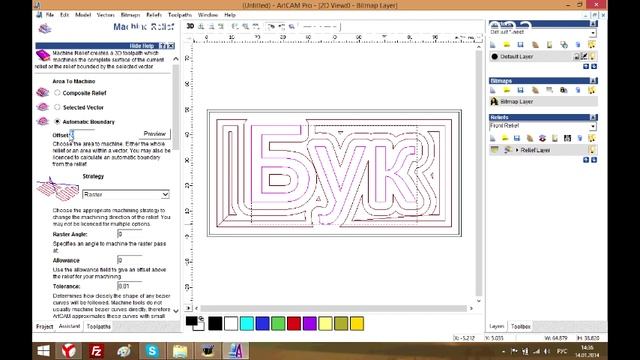Select the Selected Vector radio button
The image size is (640, 360).
coord(57,107)
